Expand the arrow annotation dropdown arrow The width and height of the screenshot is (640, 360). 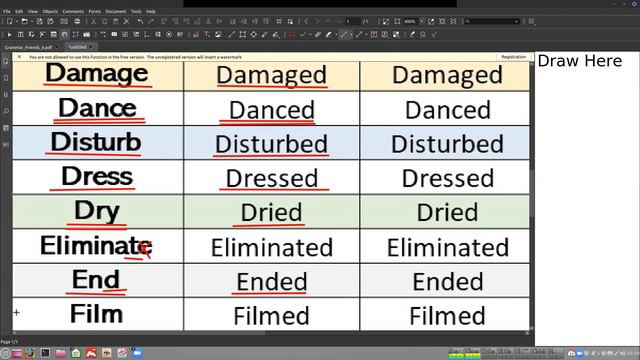[366, 35]
